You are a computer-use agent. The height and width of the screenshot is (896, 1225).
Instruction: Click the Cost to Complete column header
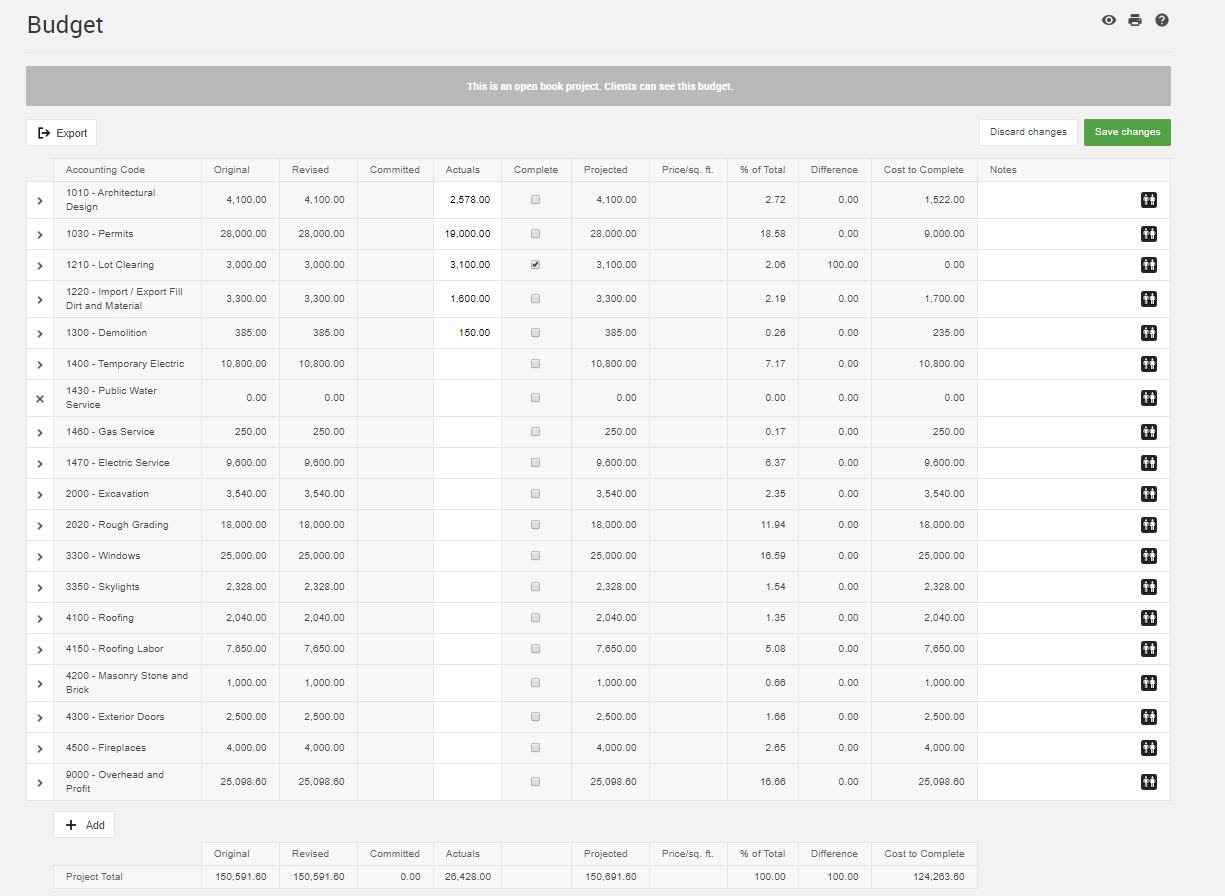click(923, 170)
